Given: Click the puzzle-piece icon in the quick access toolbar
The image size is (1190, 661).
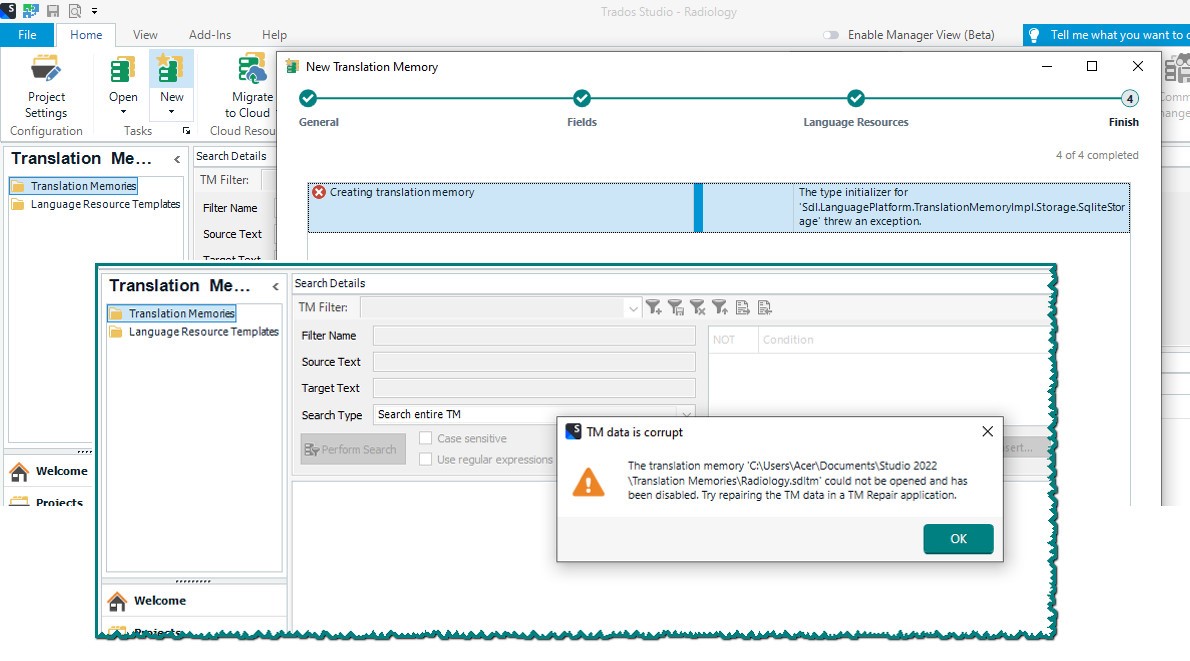Looking at the screenshot, I should pyautogui.click(x=30, y=11).
